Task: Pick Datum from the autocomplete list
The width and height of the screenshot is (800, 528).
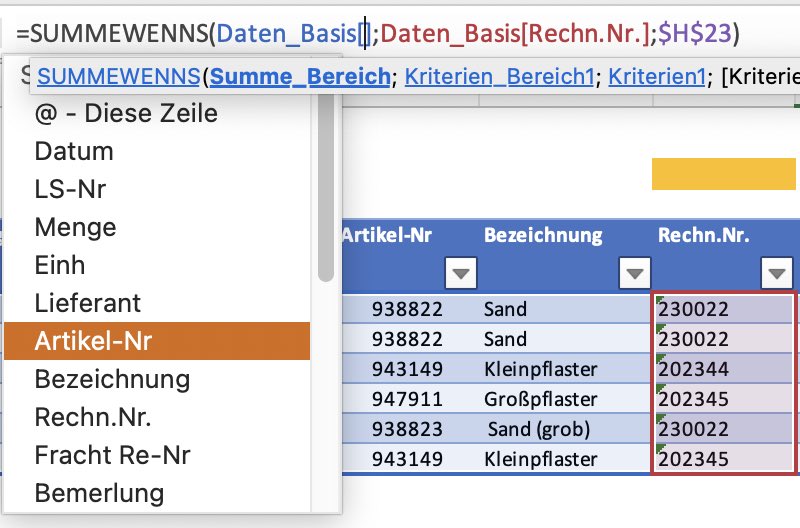Action: pos(157,151)
